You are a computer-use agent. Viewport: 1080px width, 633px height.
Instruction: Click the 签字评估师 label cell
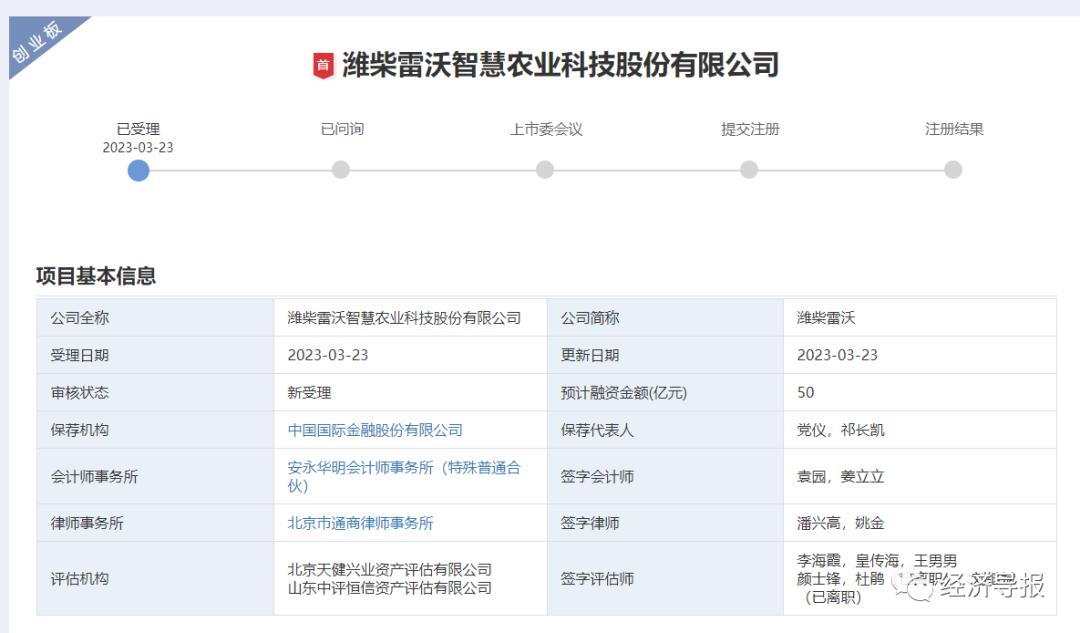[665, 579]
